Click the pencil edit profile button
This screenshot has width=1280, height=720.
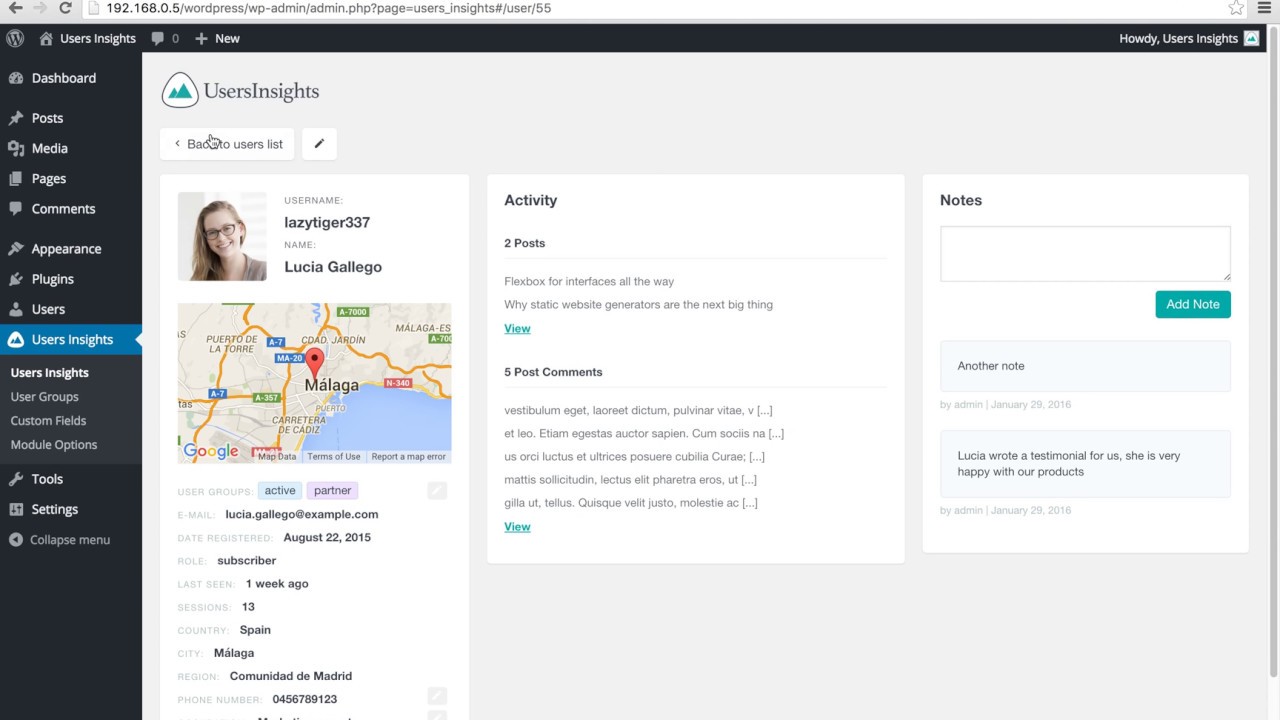(x=319, y=144)
